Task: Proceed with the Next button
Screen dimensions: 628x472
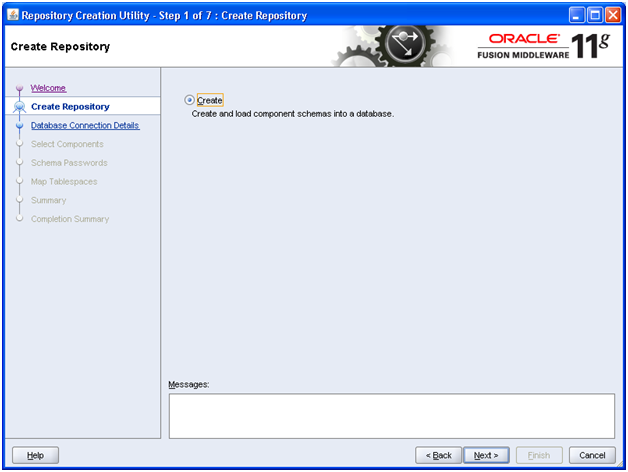Action: tap(486, 455)
